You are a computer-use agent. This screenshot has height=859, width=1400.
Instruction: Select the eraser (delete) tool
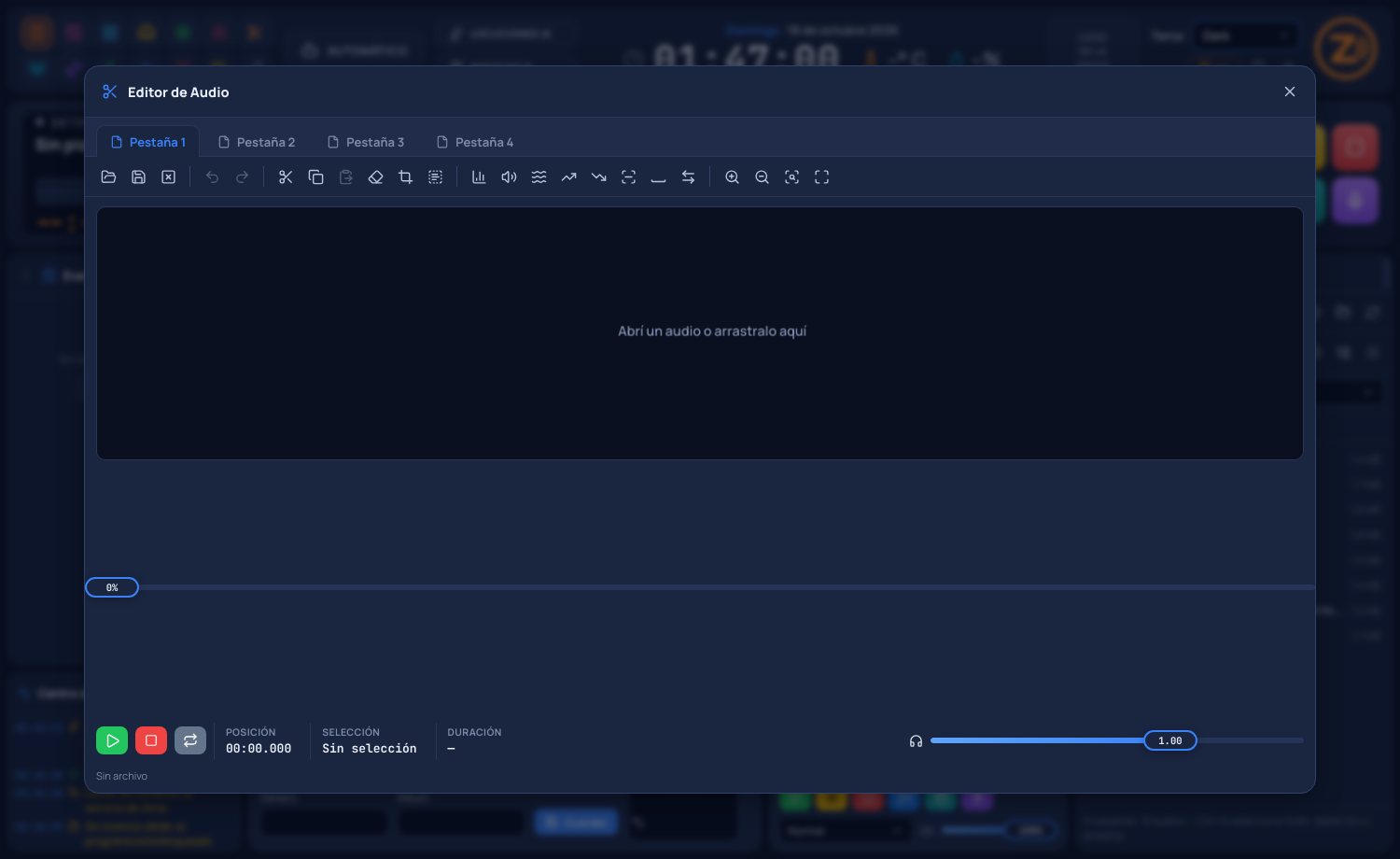pyautogui.click(x=375, y=177)
